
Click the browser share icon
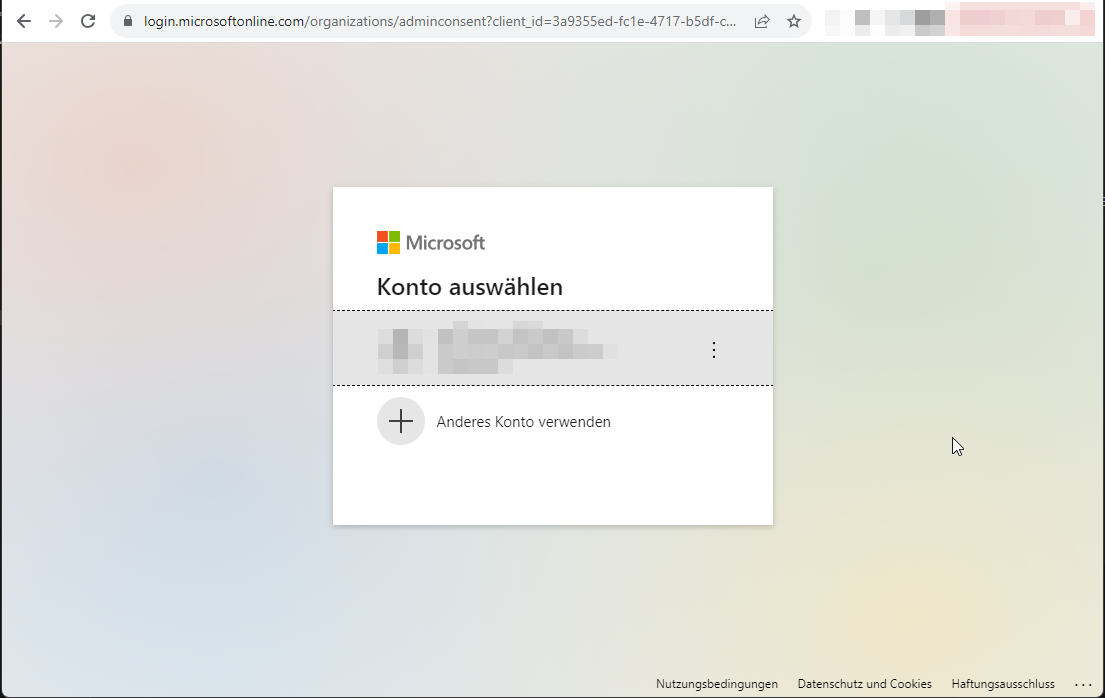point(762,20)
